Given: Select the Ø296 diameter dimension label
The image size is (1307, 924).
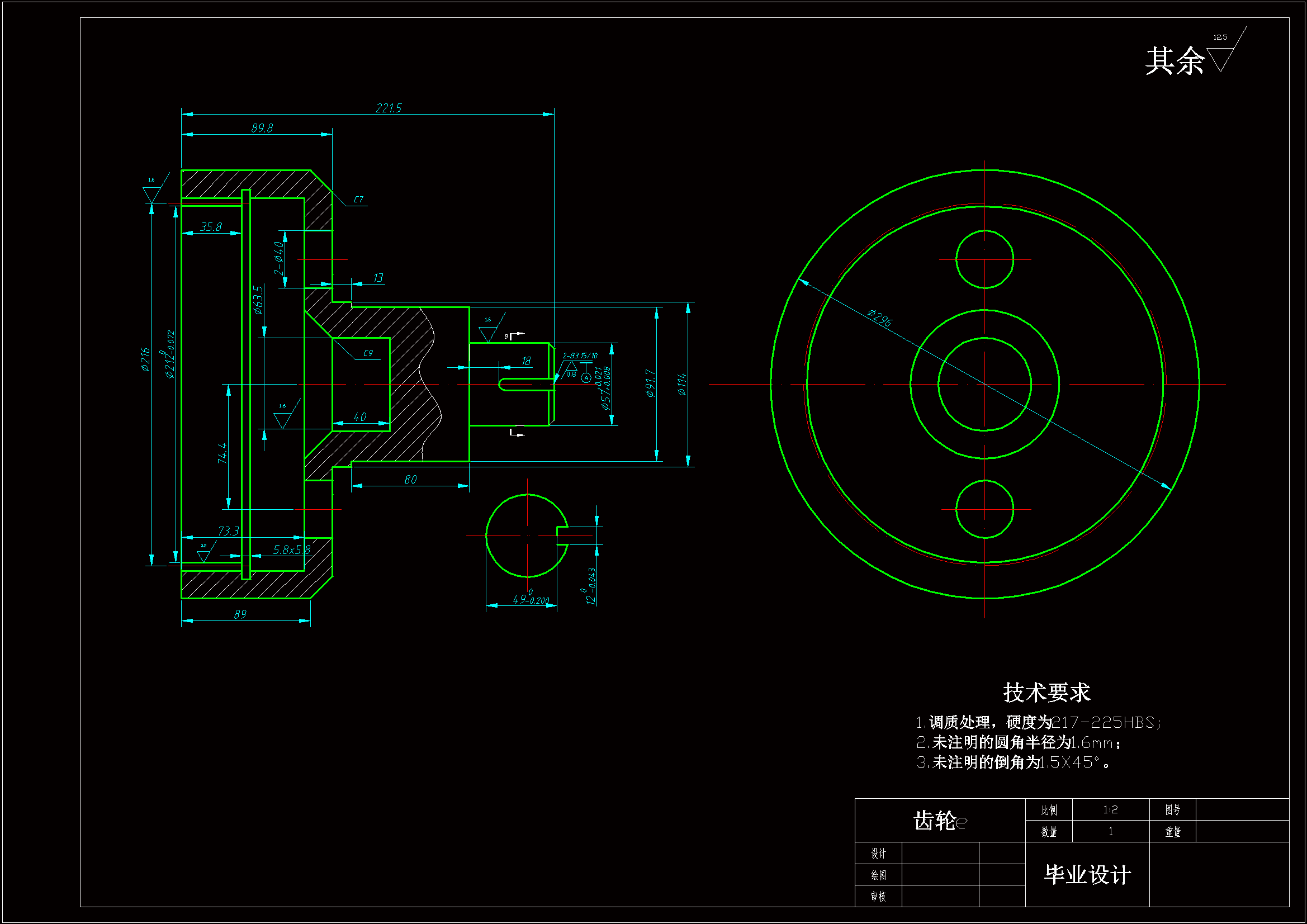Looking at the screenshot, I should coord(879,318).
